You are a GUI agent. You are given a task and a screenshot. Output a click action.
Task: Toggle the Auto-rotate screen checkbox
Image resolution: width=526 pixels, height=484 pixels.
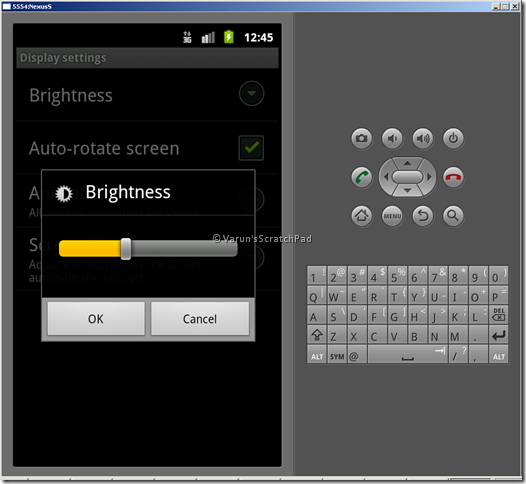[251, 148]
